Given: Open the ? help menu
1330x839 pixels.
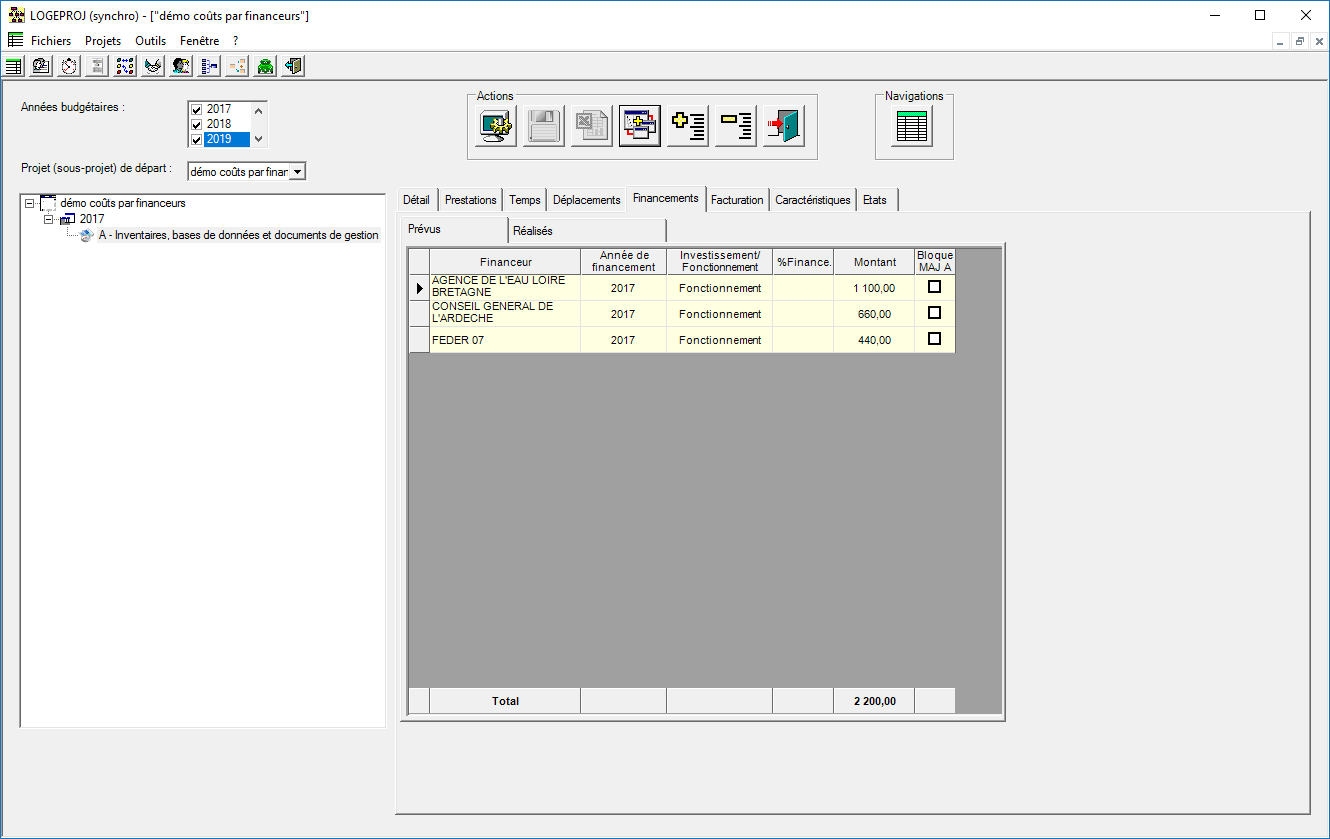Looking at the screenshot, I should [236, 41].
